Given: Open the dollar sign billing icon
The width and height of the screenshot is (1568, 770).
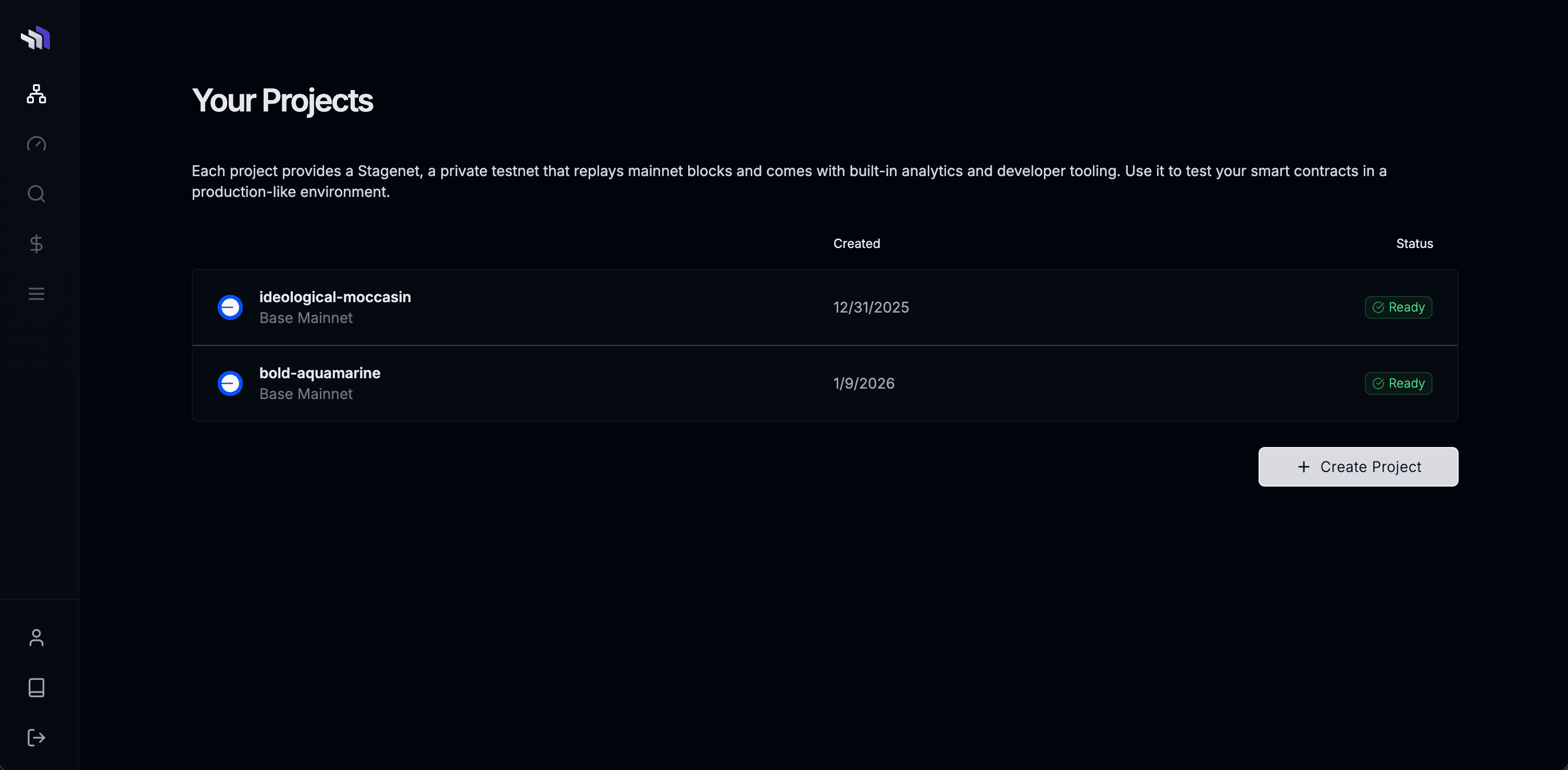Looking at the screenshot, I should coord(36,243).
